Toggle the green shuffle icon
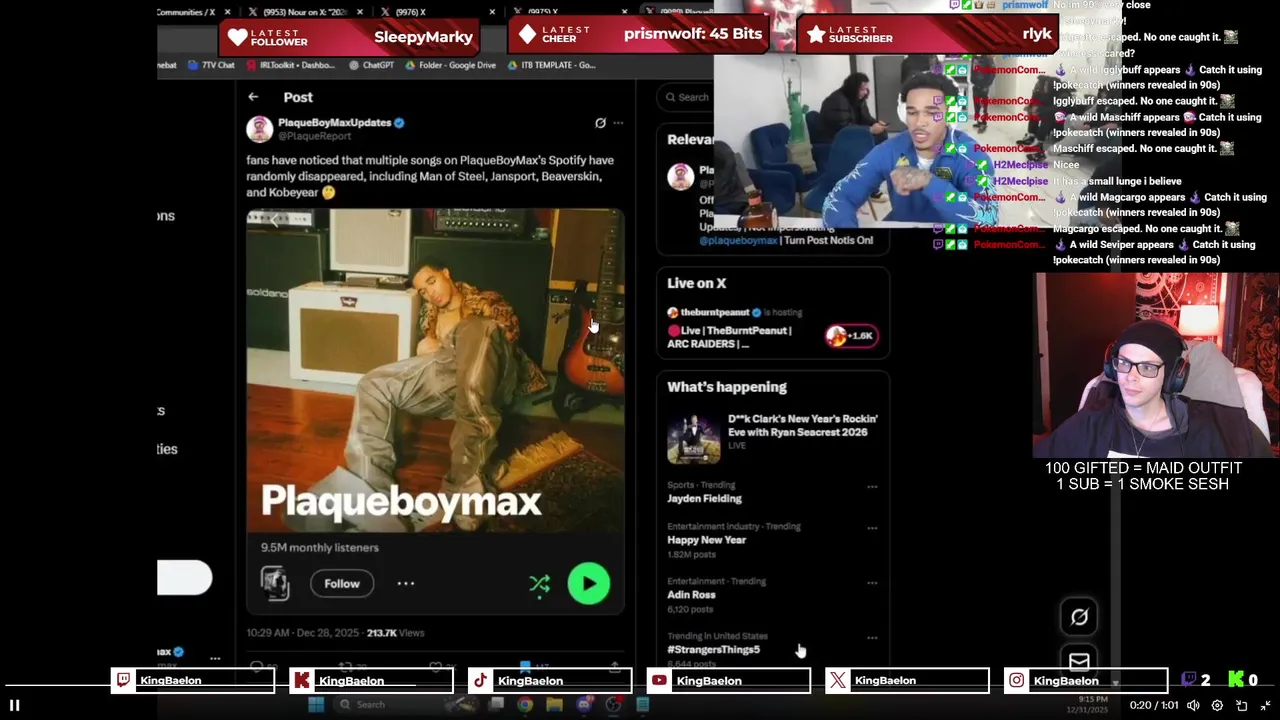Screen dimensions: 1280x720 (x=539, y=585)
